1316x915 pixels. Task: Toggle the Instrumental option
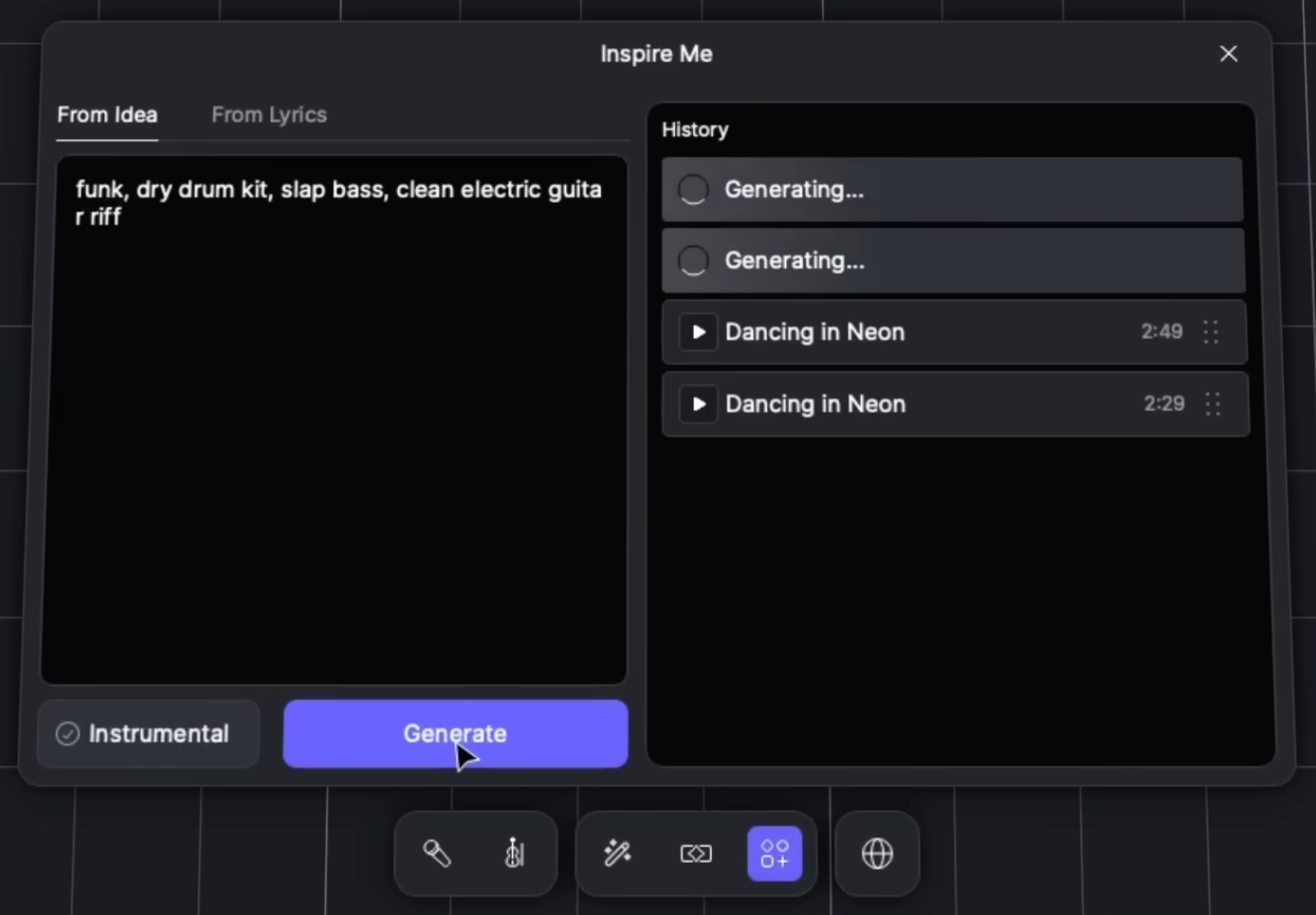(147, 733)
